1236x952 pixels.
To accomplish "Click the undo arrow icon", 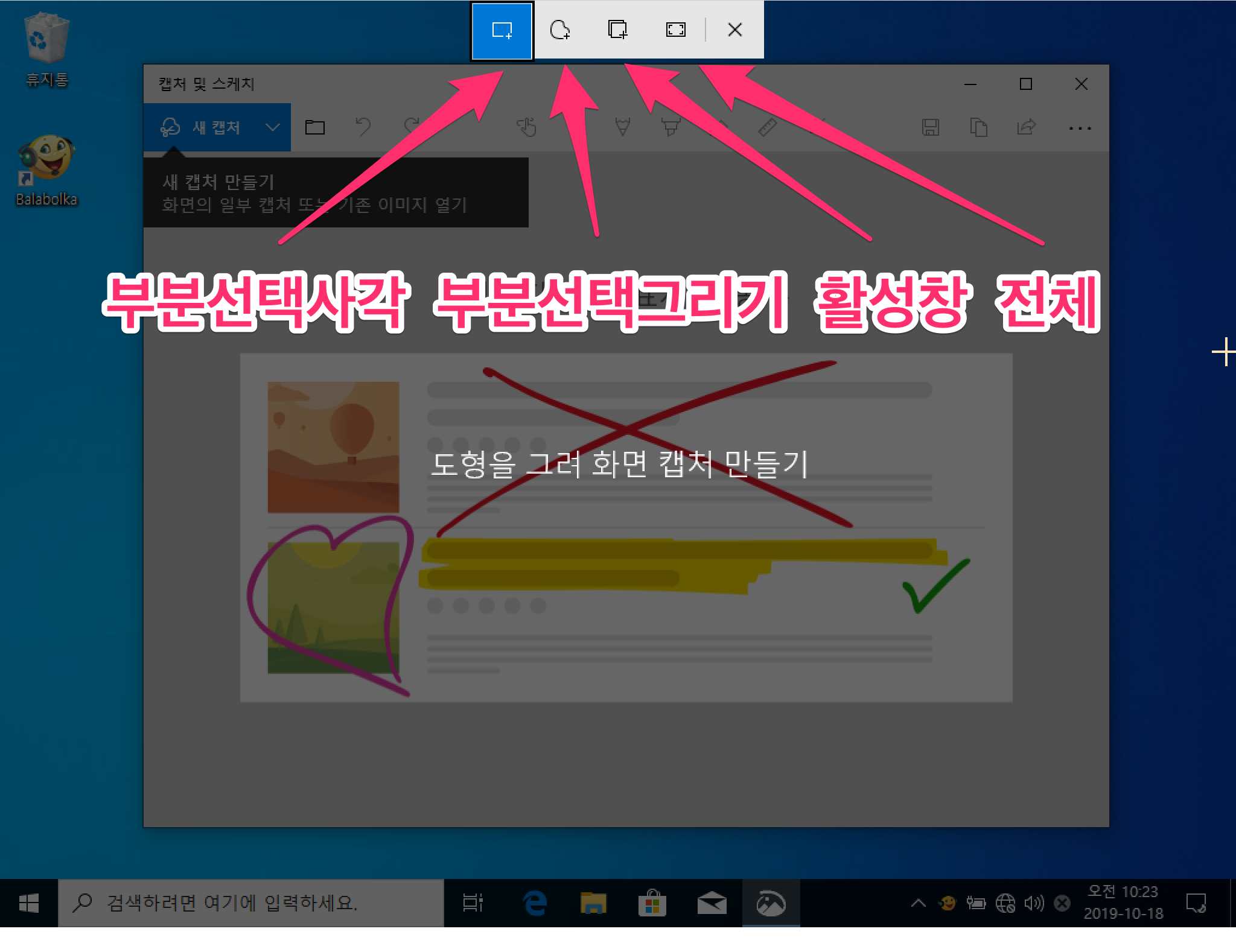I will [363, 127].
